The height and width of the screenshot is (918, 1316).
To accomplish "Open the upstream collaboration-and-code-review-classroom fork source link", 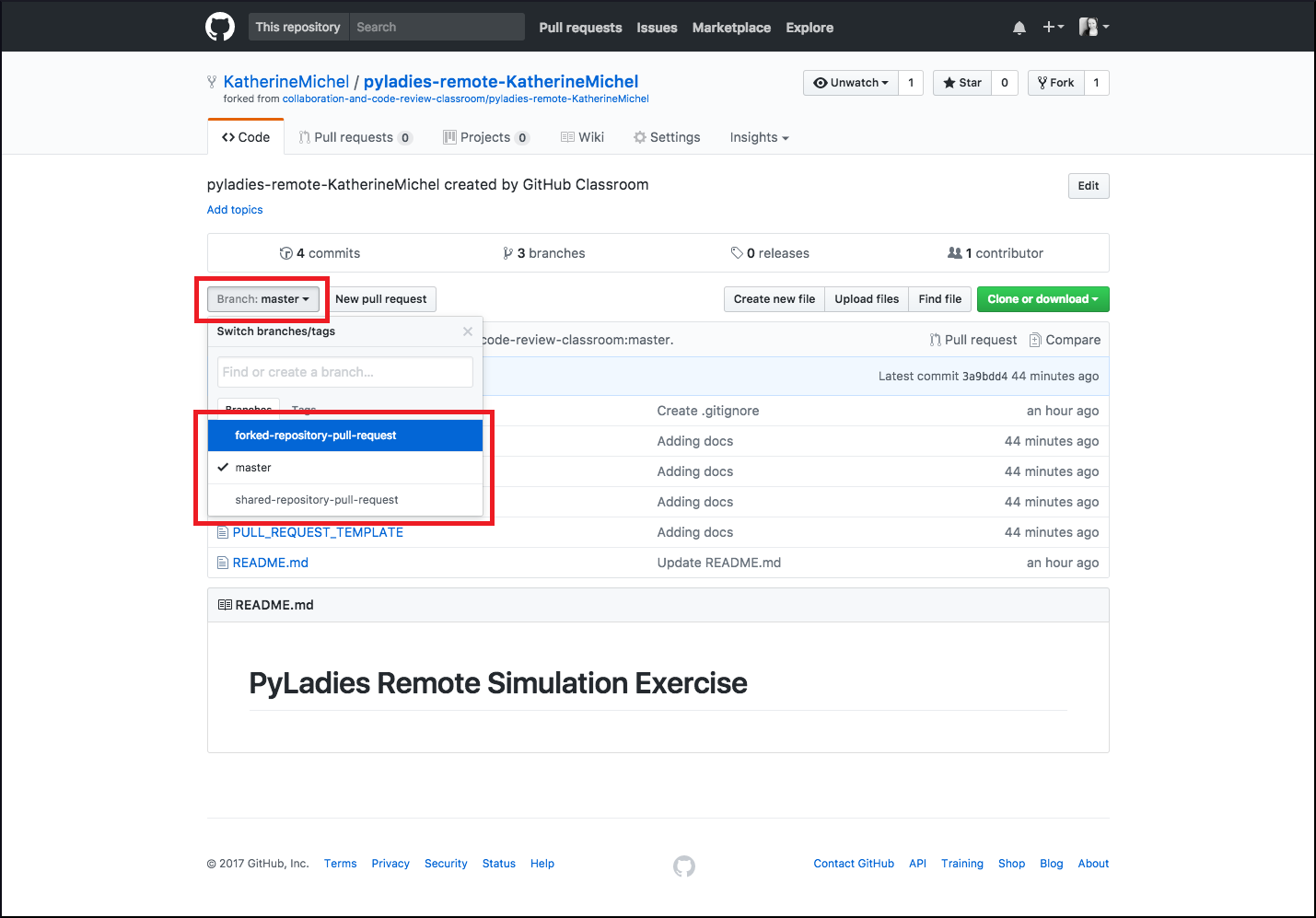I will pos(465,99).
